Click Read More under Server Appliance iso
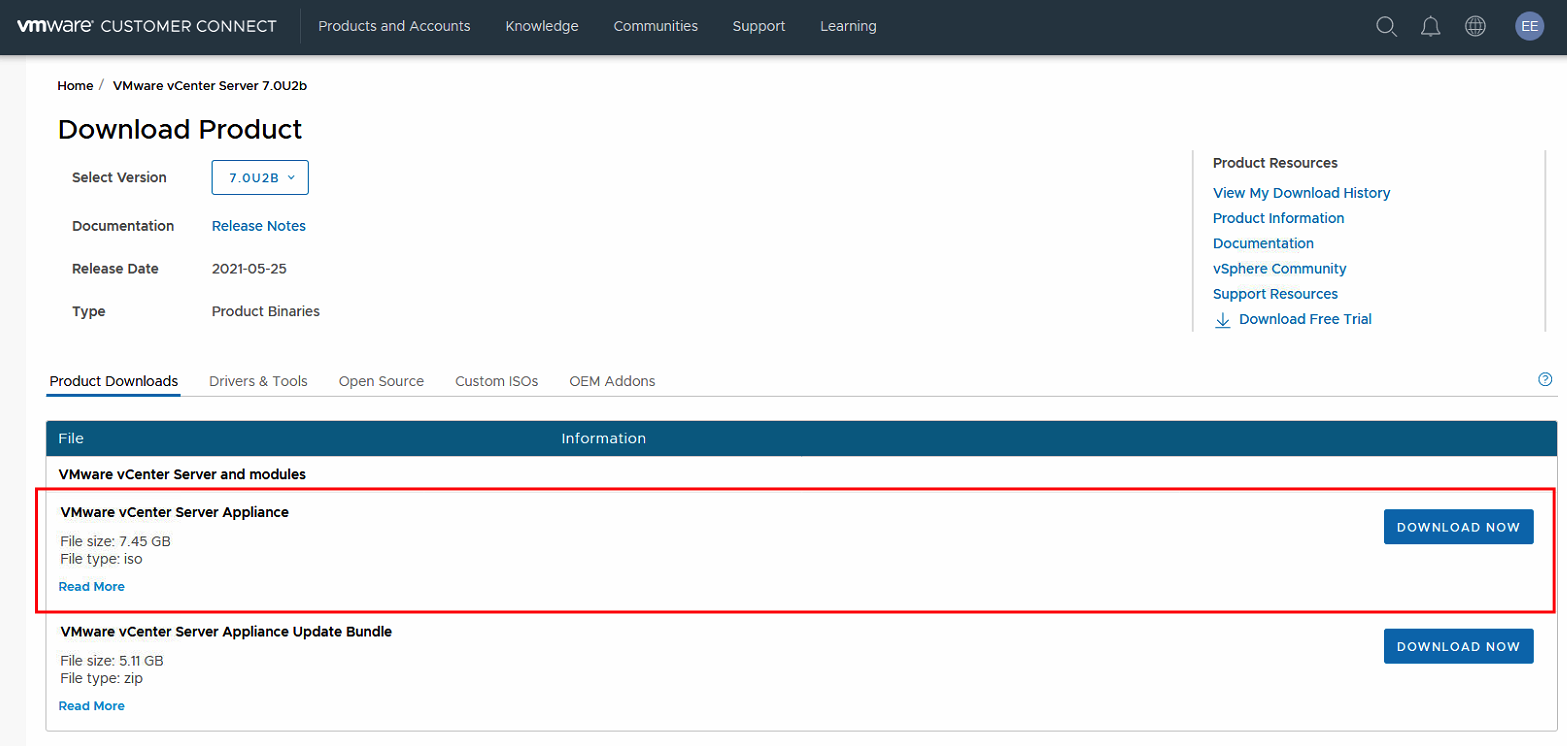Image resolution: width=1567 pixels, height=746 pixels. pos(92,587)
